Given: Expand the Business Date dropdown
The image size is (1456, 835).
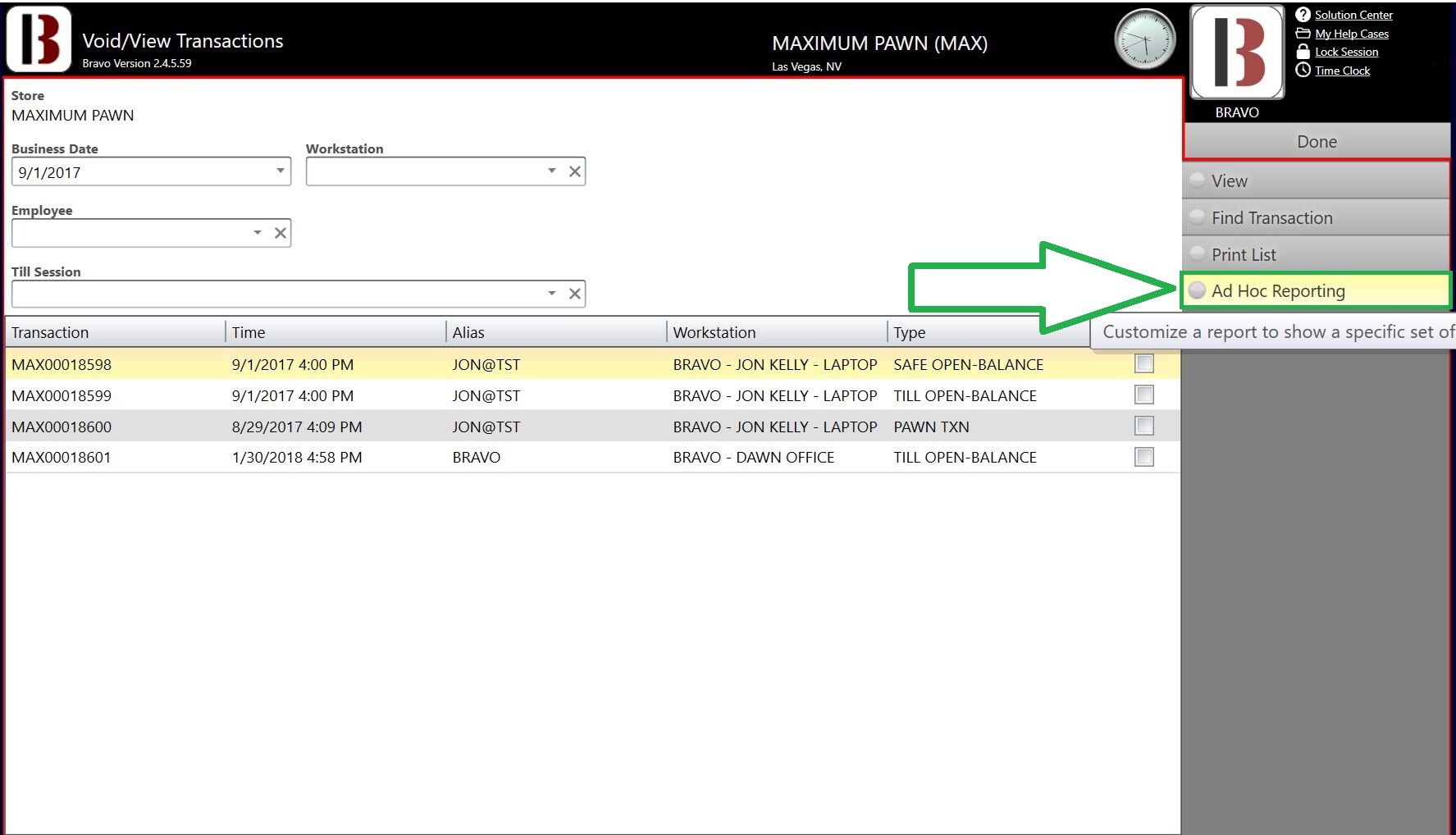Looking at the screenshot, I should coord(280,171).
